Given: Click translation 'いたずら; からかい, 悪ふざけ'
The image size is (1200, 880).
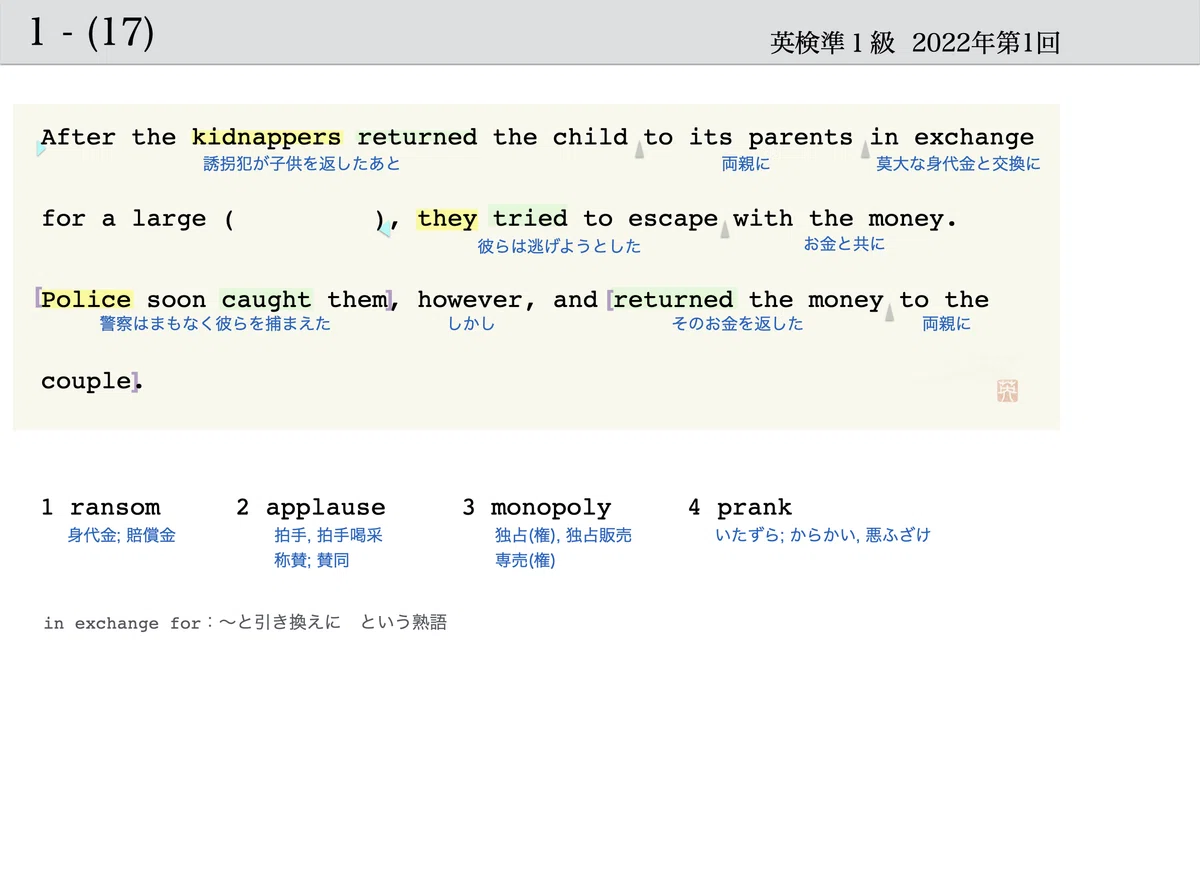Looking at the screenshot, I should tap(823, 535).
